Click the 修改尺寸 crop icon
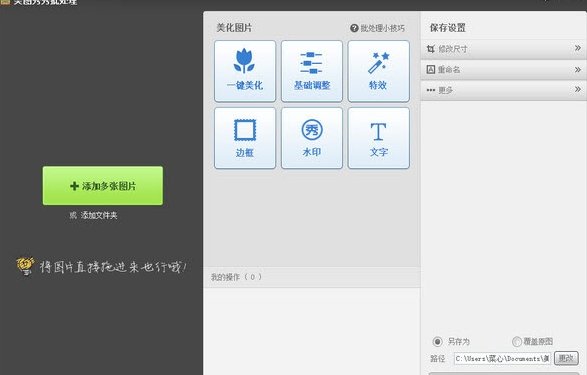The height and width of the screenshot is (375, 587). [x=431, y=49]
